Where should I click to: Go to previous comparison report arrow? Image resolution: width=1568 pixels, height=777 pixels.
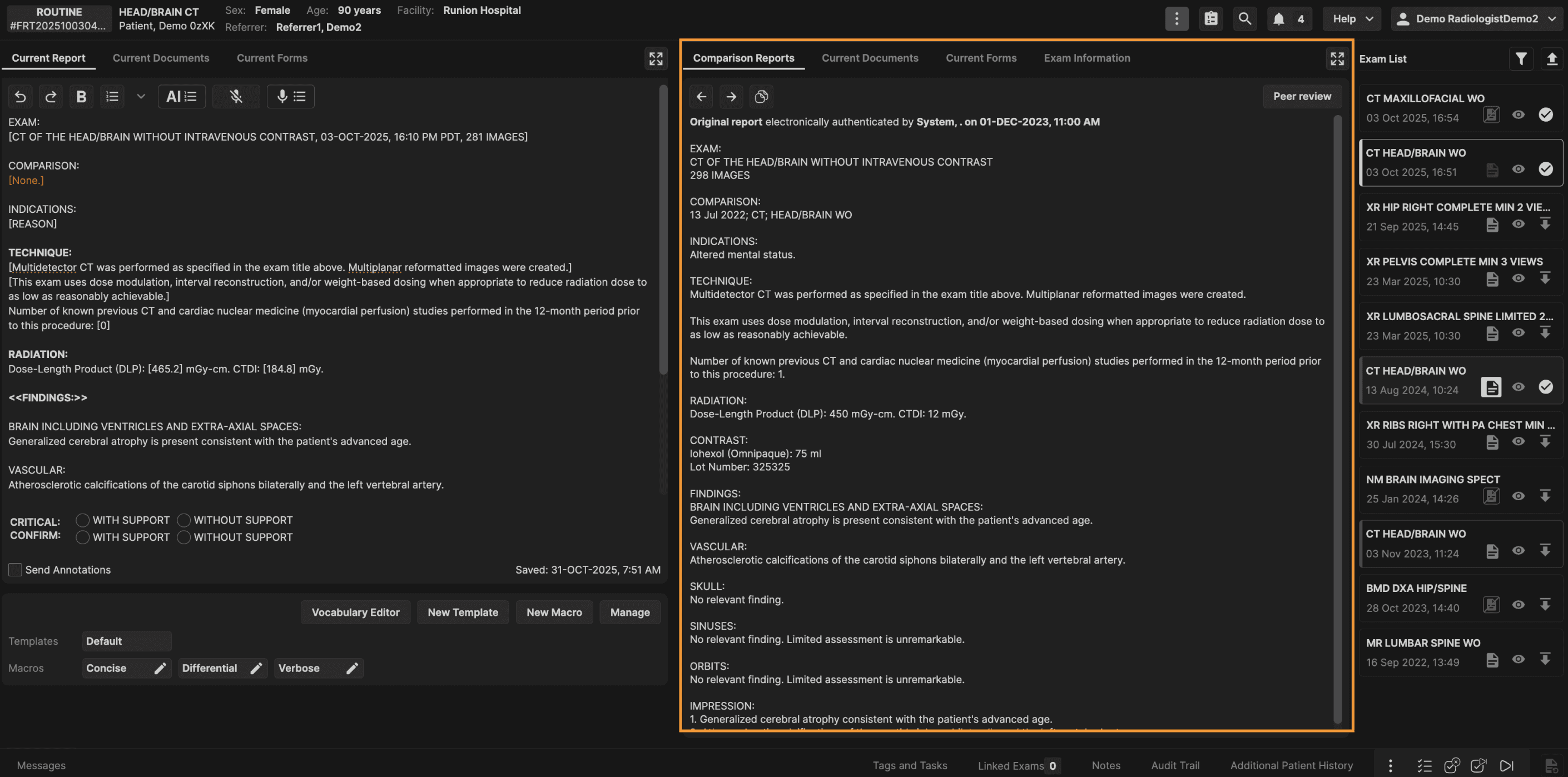(701, 96)
